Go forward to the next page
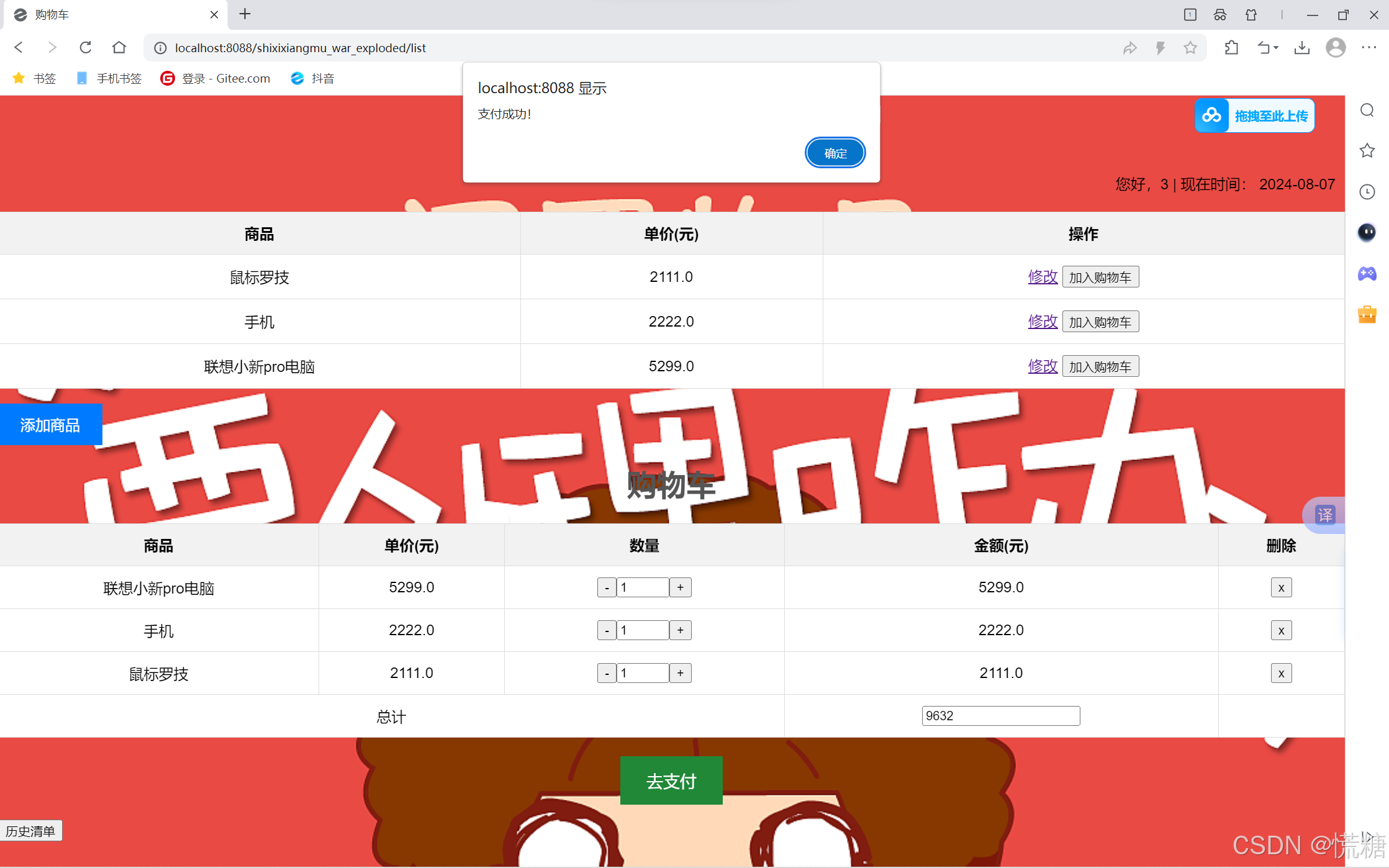The width and height of the screenshot is (1389, 868). tap(52, 47)
